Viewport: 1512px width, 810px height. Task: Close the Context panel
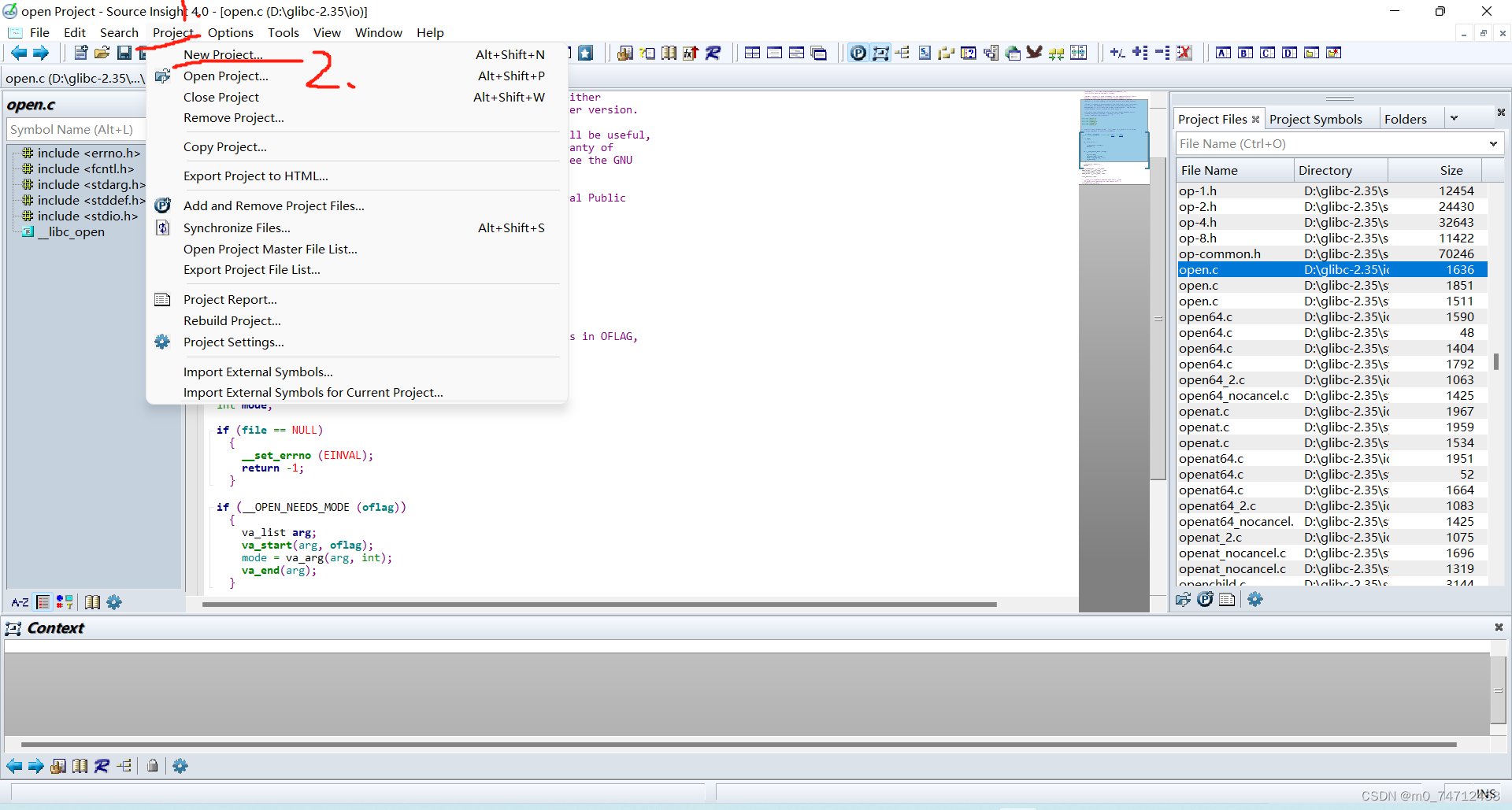click(x=1499, y=627)
